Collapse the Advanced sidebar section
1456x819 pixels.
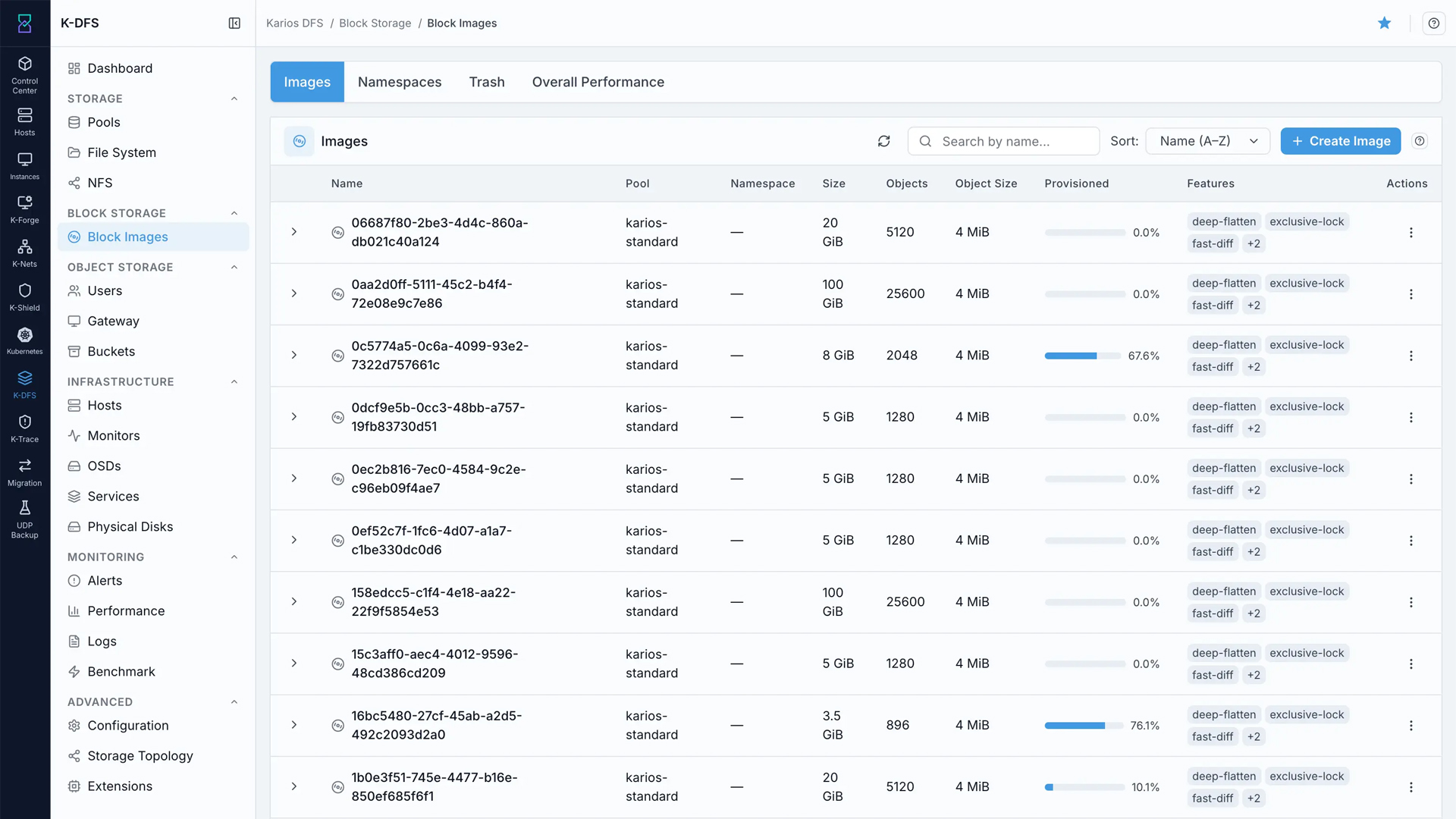(234, 701)
